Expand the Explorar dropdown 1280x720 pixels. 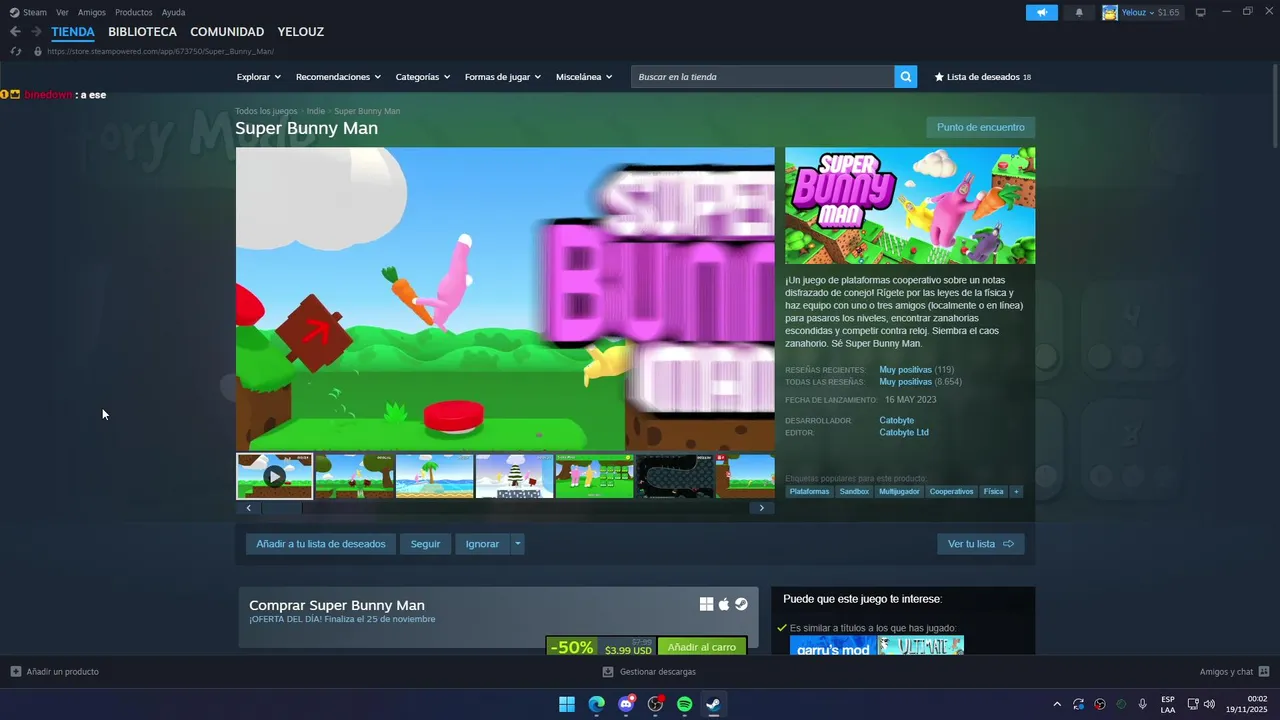(259, 77)
